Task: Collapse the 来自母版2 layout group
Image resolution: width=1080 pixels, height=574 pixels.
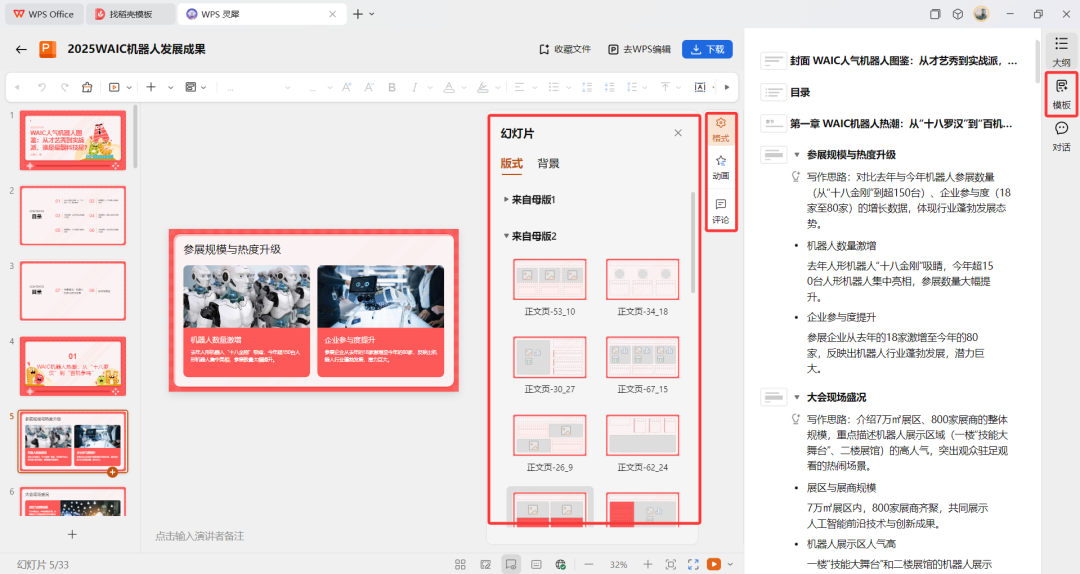Action: (x=506, y=237)
